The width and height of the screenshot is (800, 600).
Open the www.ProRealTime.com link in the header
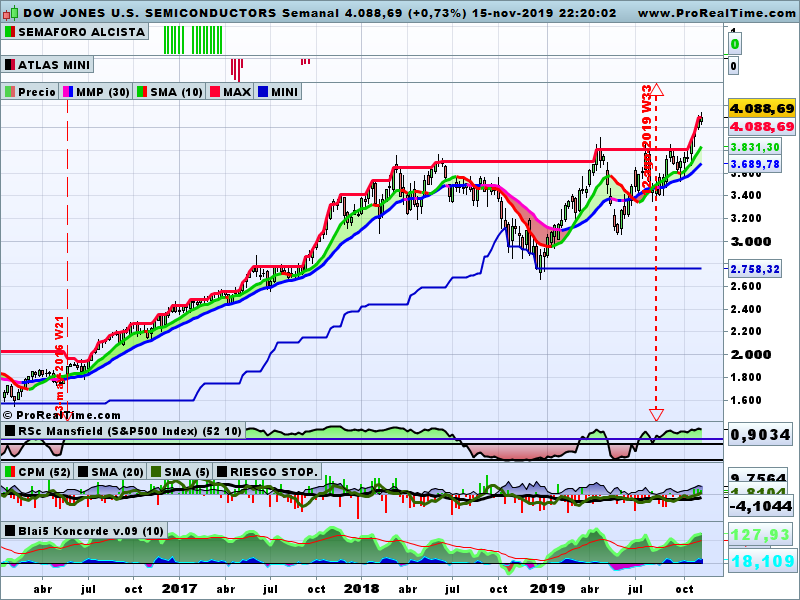(717, 13)
